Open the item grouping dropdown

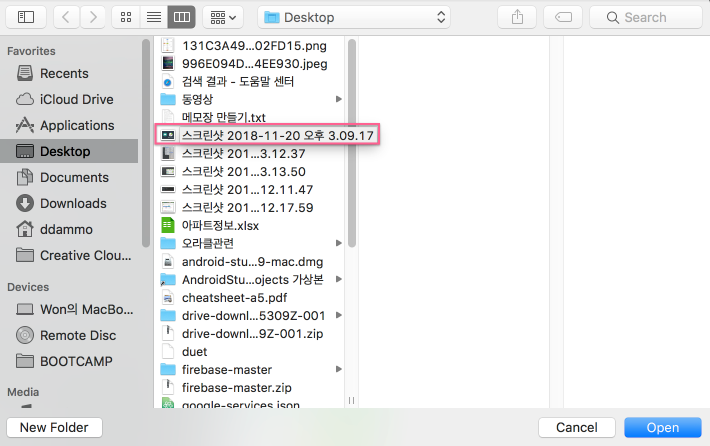[x=223, y=17]
